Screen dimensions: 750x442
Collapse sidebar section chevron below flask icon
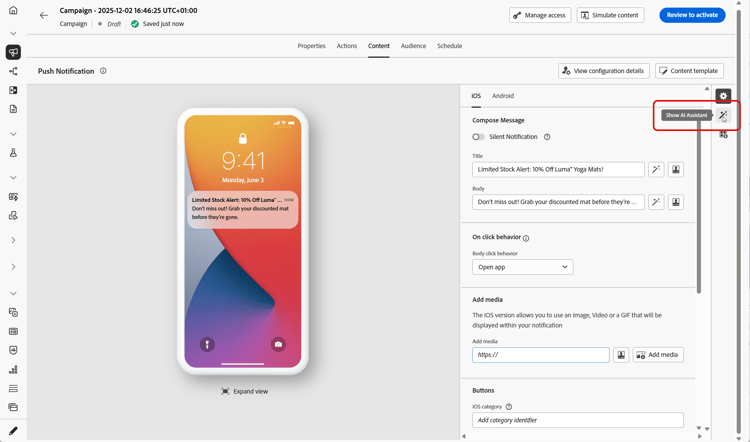13,177
